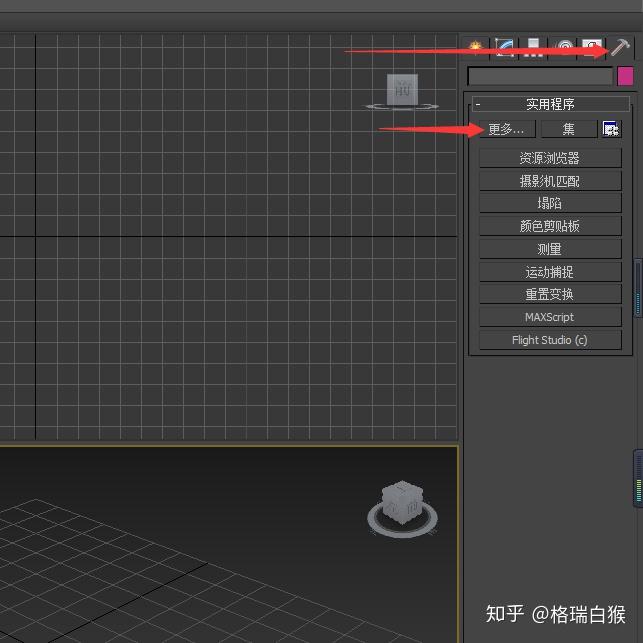Click the perspective ViewCube in bottom viewport
This screenshot has width=643, height=643.
tap(402, 503)
